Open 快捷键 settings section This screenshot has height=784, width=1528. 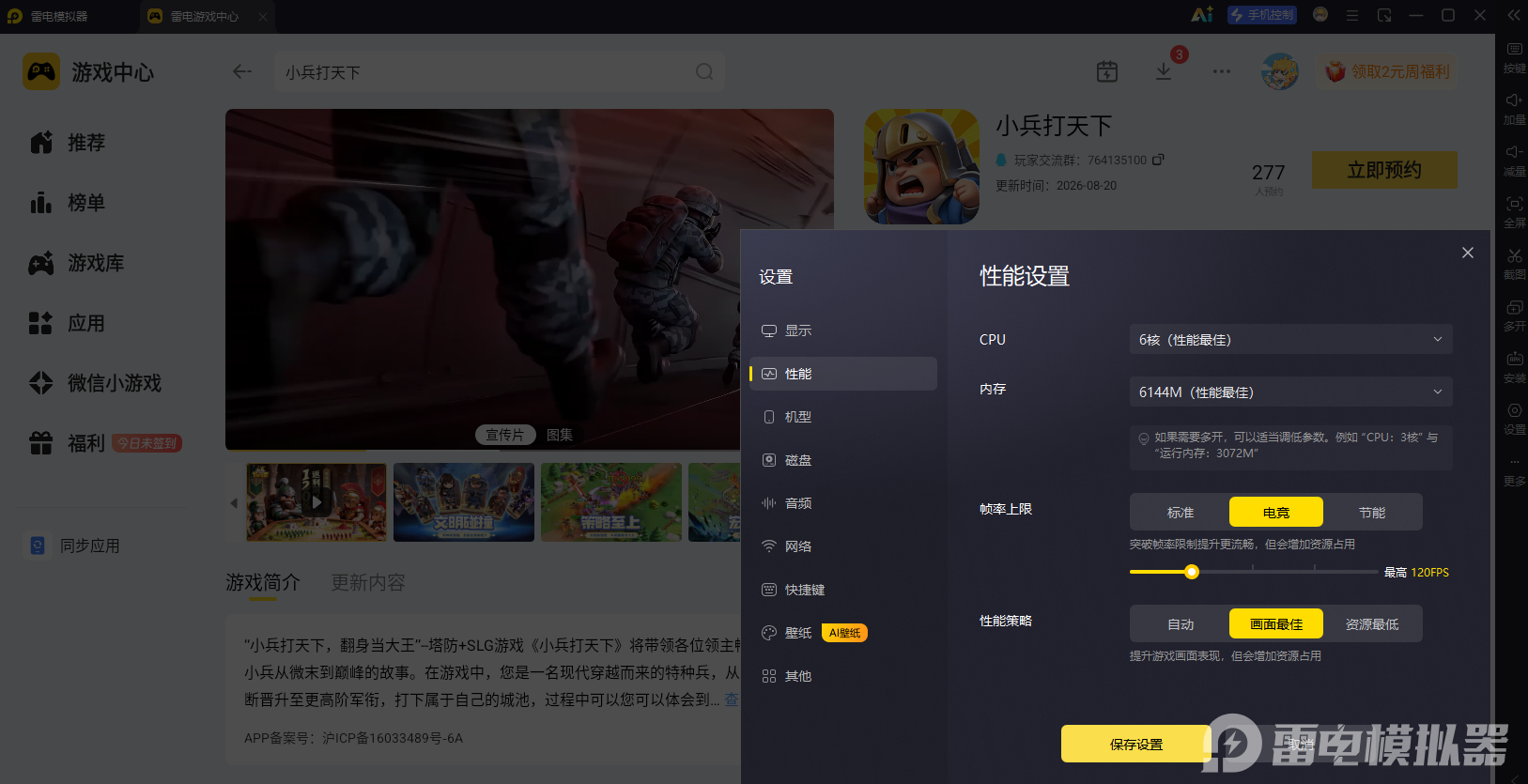pos(843,590)
